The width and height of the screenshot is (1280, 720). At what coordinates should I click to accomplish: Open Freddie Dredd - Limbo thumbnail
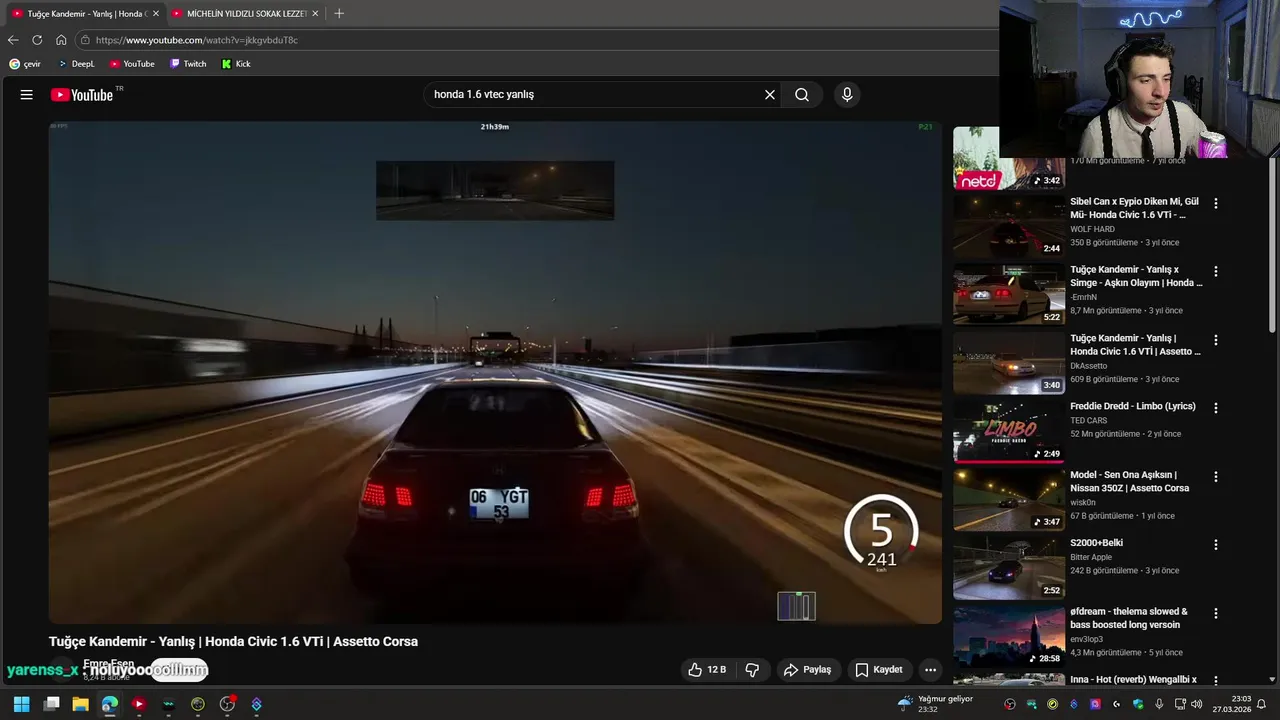(x=1008, y=431)
